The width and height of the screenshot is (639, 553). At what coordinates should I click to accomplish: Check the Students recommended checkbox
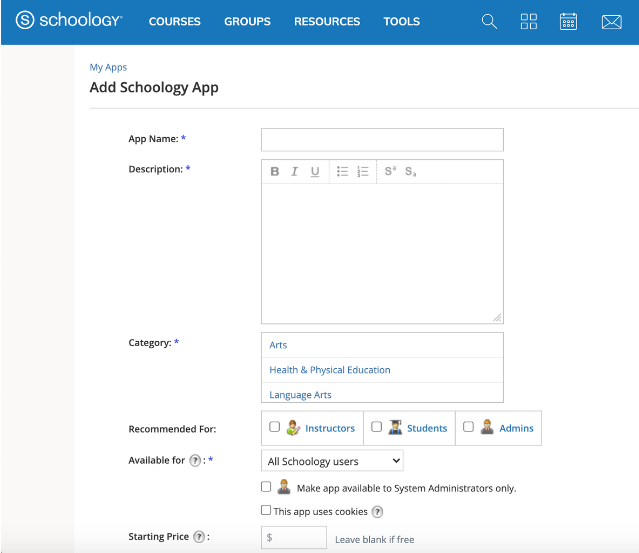coord(377,427)
